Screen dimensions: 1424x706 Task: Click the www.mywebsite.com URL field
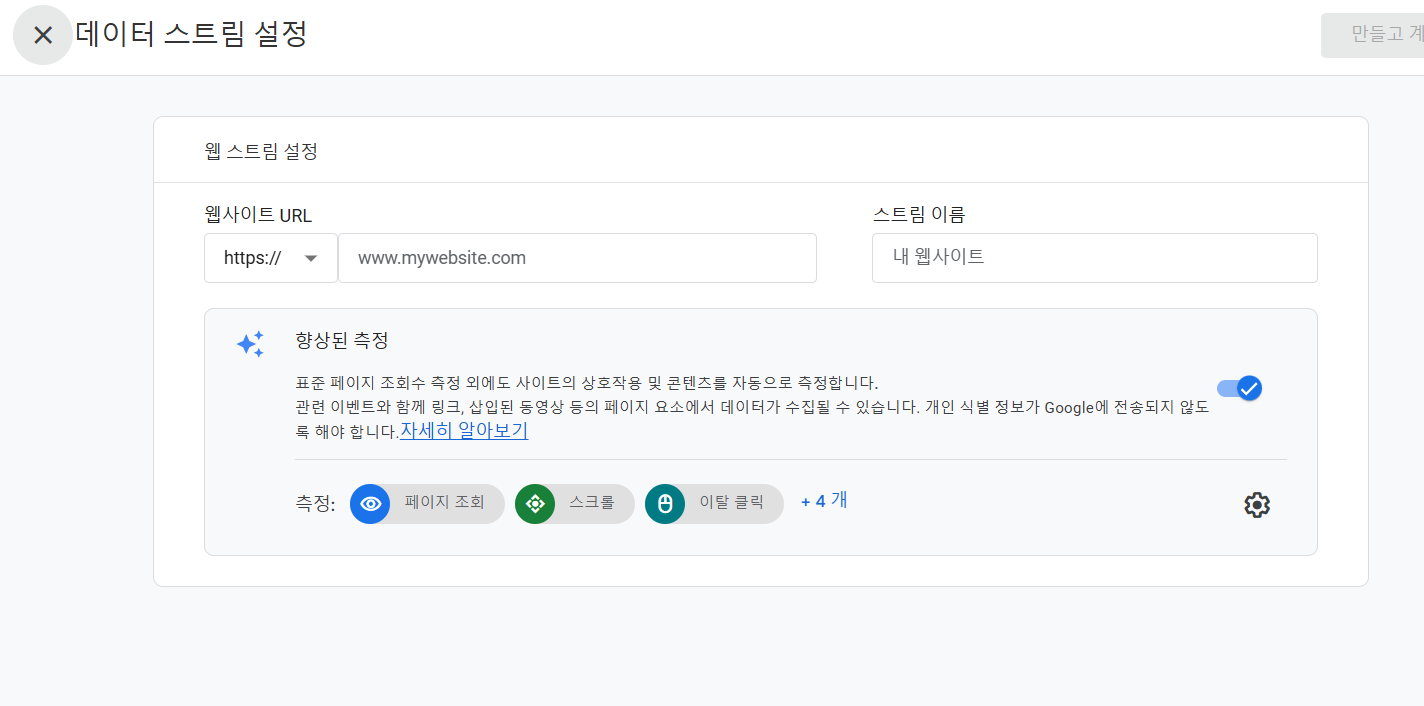point(577,257)
